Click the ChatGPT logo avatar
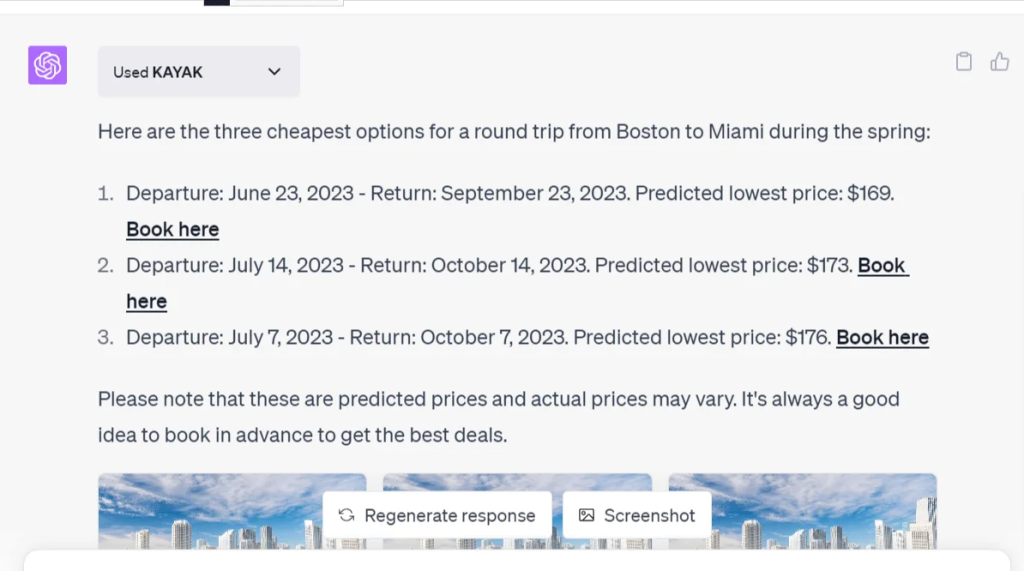Viewport: 1024px width, 571px height. (47, 65)
